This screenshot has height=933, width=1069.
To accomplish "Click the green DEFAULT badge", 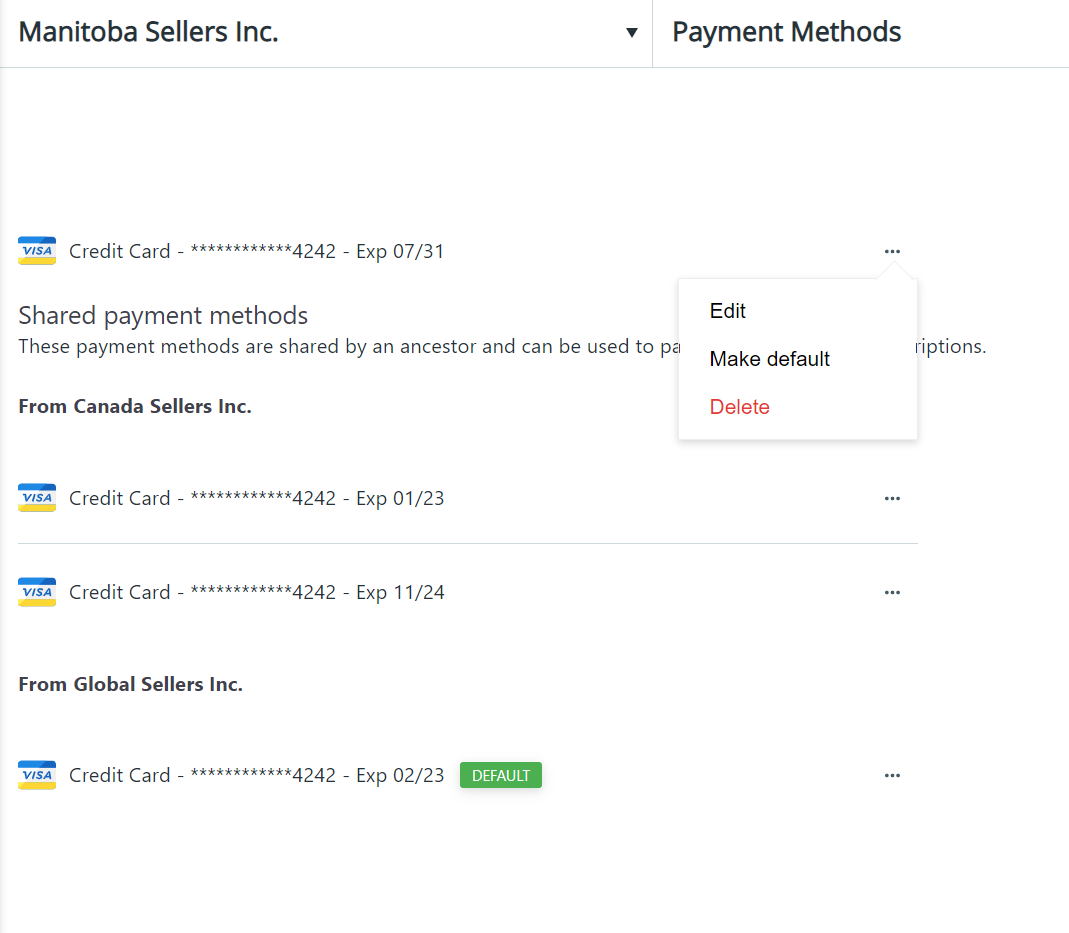I will pos(500,775).
